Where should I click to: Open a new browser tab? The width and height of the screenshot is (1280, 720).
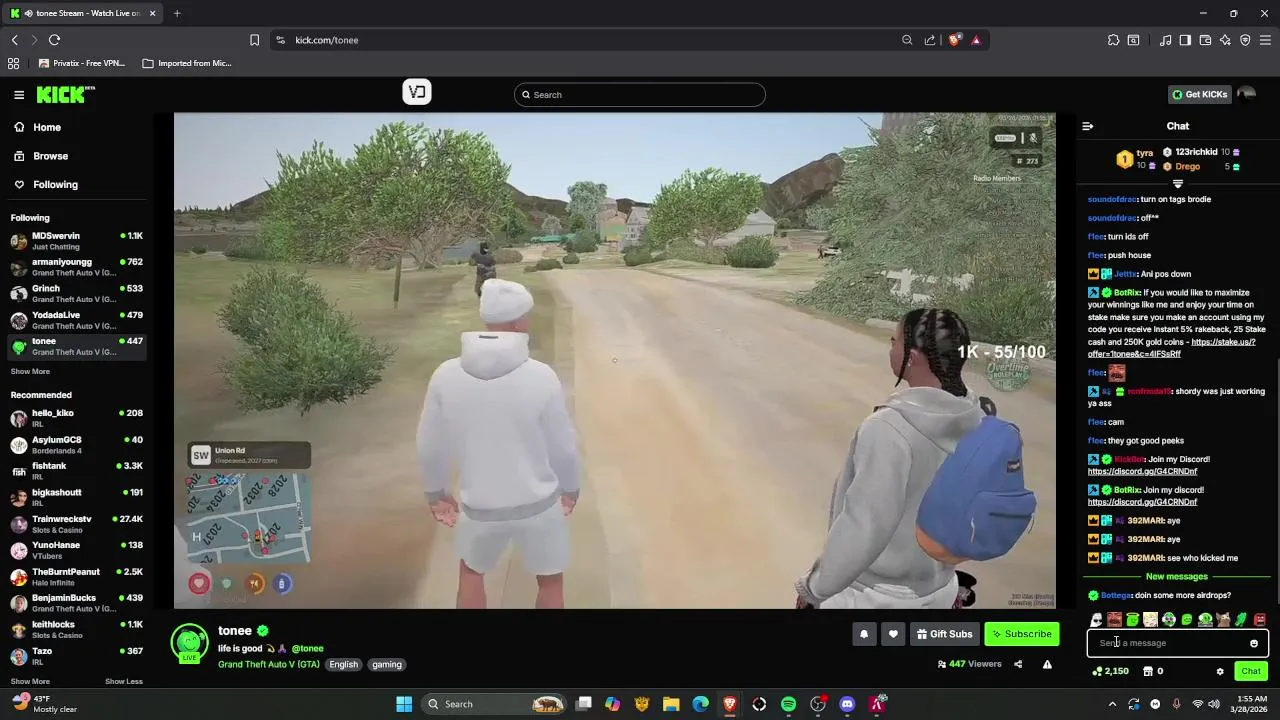click(177, 13)
